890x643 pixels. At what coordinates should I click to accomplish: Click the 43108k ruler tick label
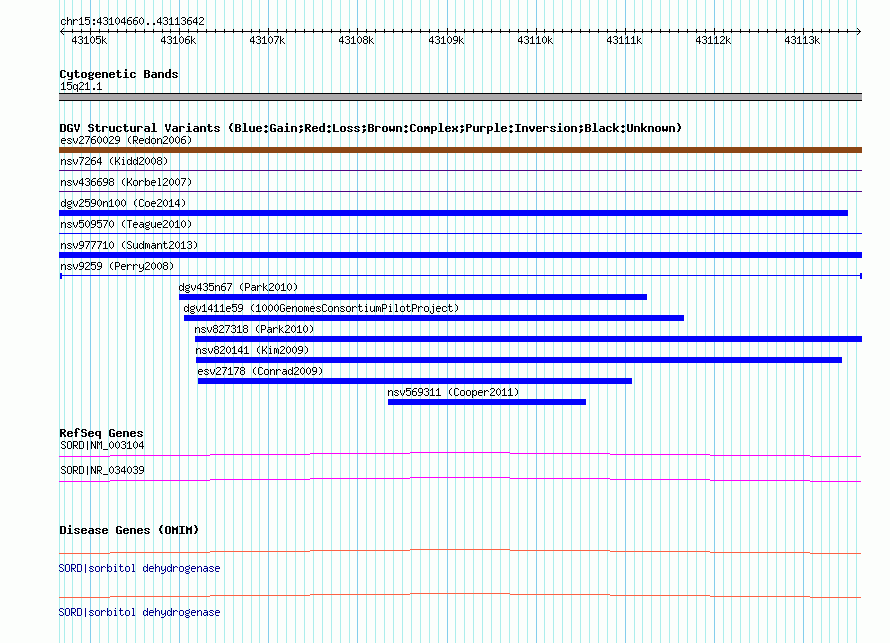pos(356,40)
